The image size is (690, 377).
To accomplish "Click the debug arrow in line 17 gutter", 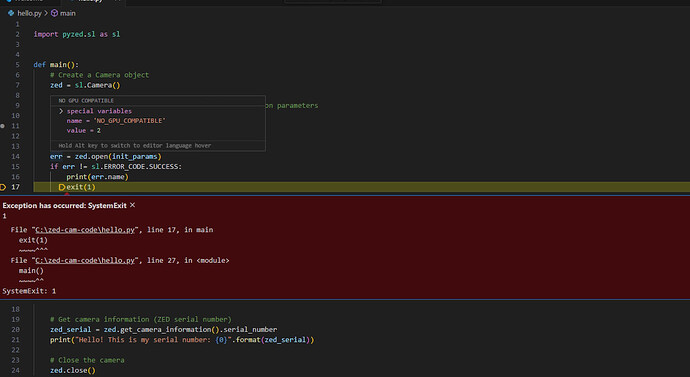I will pyautogui.click(x=3, y=187).
